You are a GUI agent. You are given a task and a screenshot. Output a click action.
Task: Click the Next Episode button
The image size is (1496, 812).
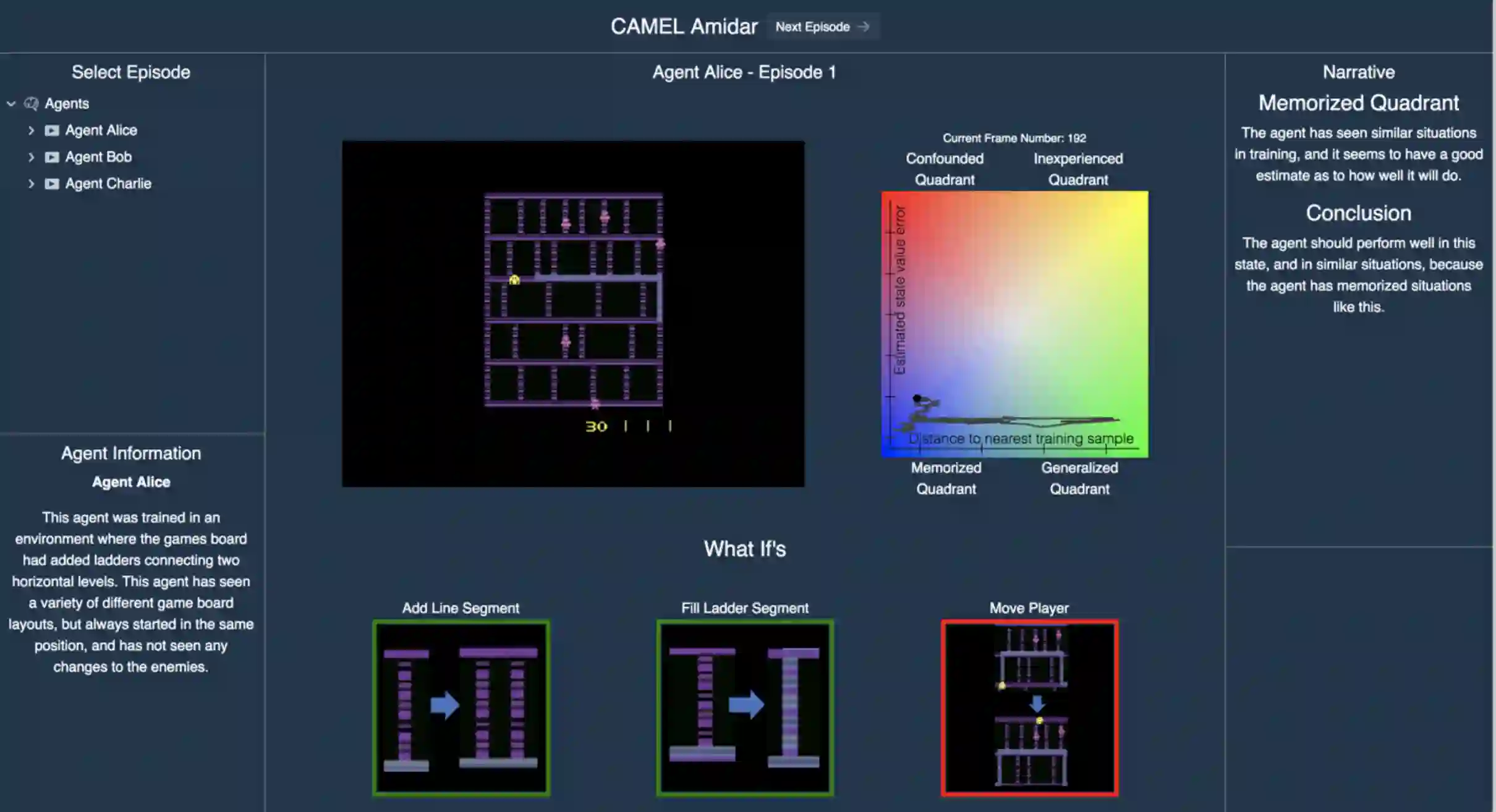(x=822, y=27)
